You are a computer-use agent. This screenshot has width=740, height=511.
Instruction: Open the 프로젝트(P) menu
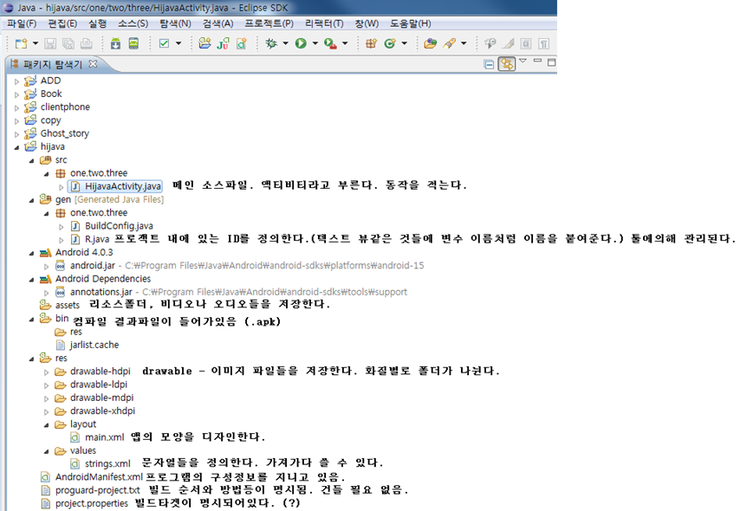pyautogui.click(x=269, y=24)
